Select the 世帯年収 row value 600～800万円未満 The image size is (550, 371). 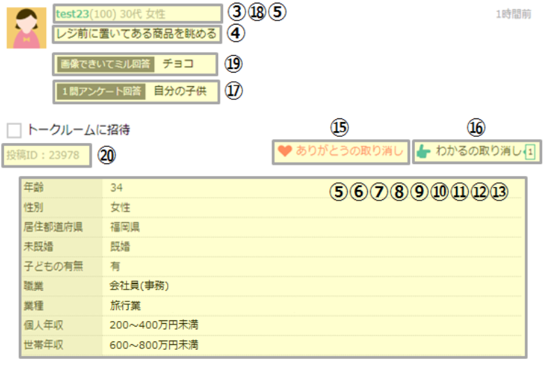(x=154, y=345)
